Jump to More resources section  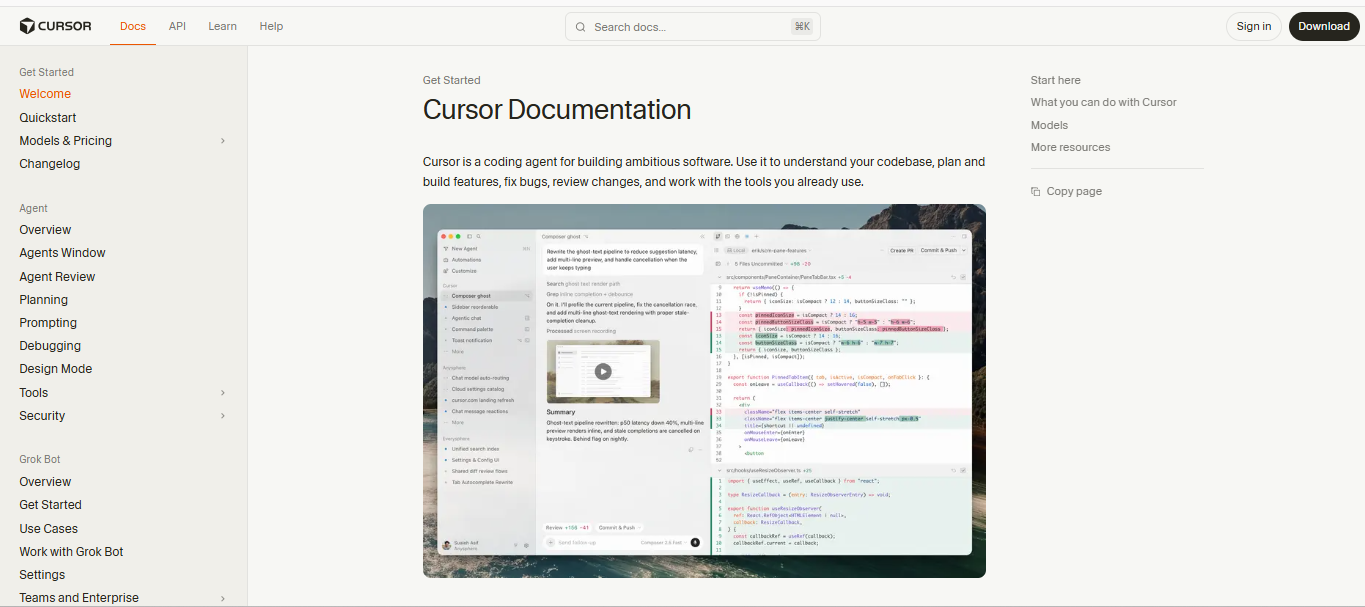coord(1070,147)
